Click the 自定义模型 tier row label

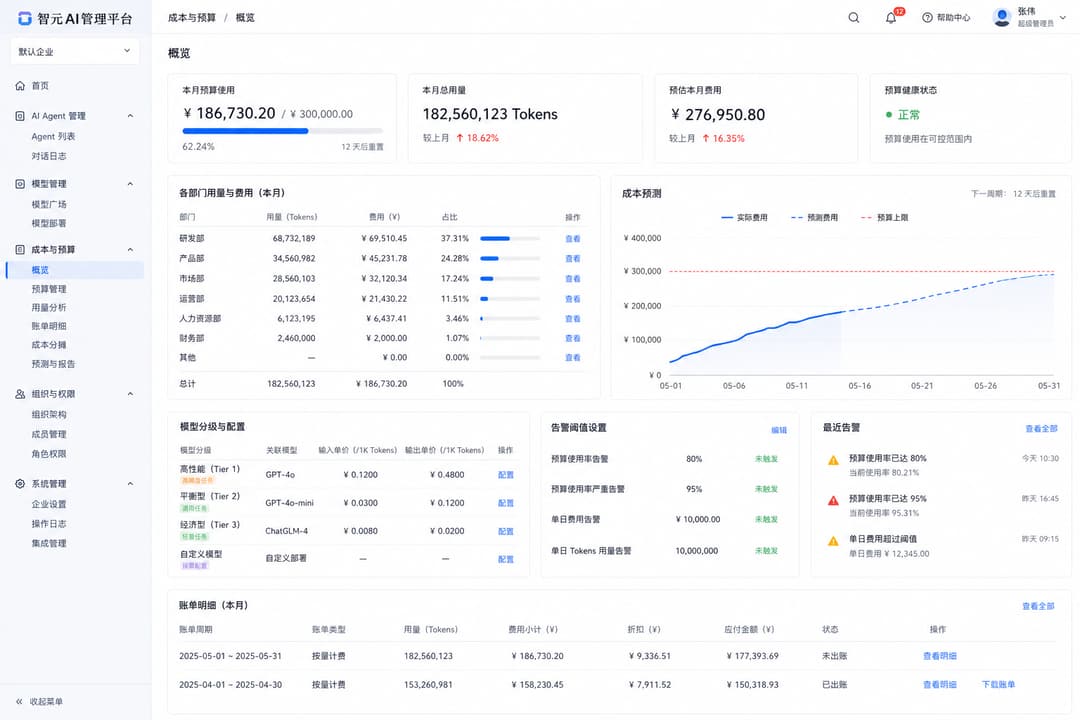point(200,554)
